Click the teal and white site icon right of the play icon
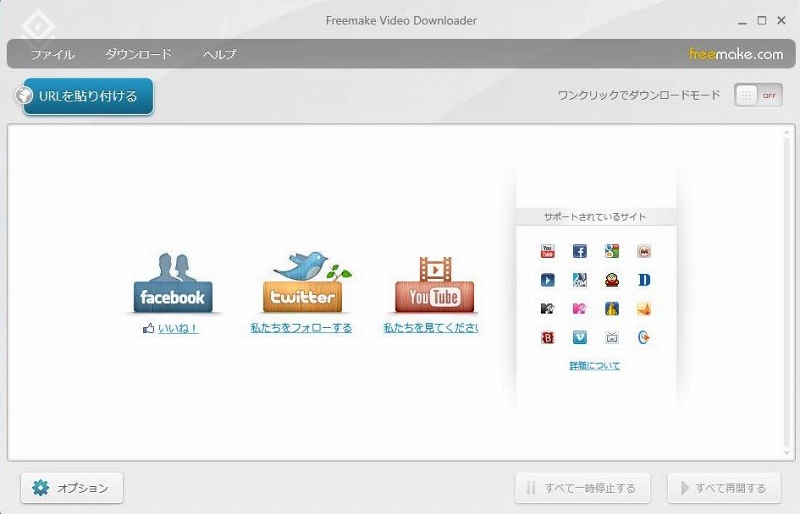The image size is (800, 514). click(580, 280)
